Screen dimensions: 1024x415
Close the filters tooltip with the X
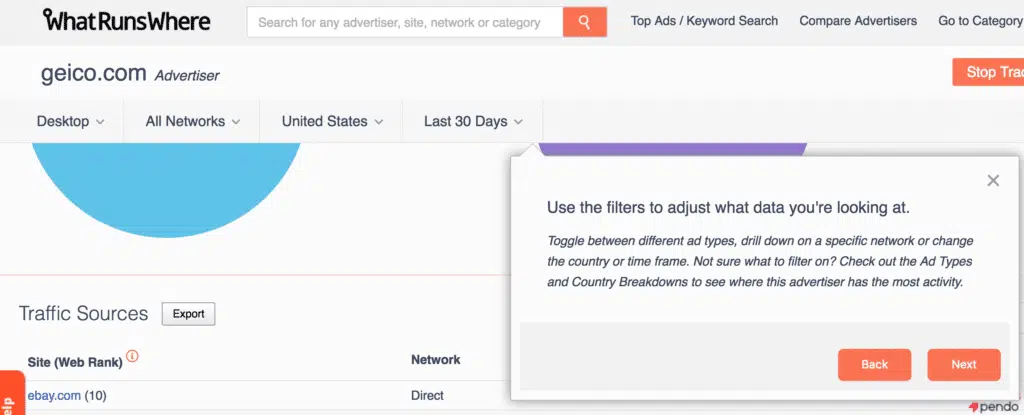click(992, 180)
